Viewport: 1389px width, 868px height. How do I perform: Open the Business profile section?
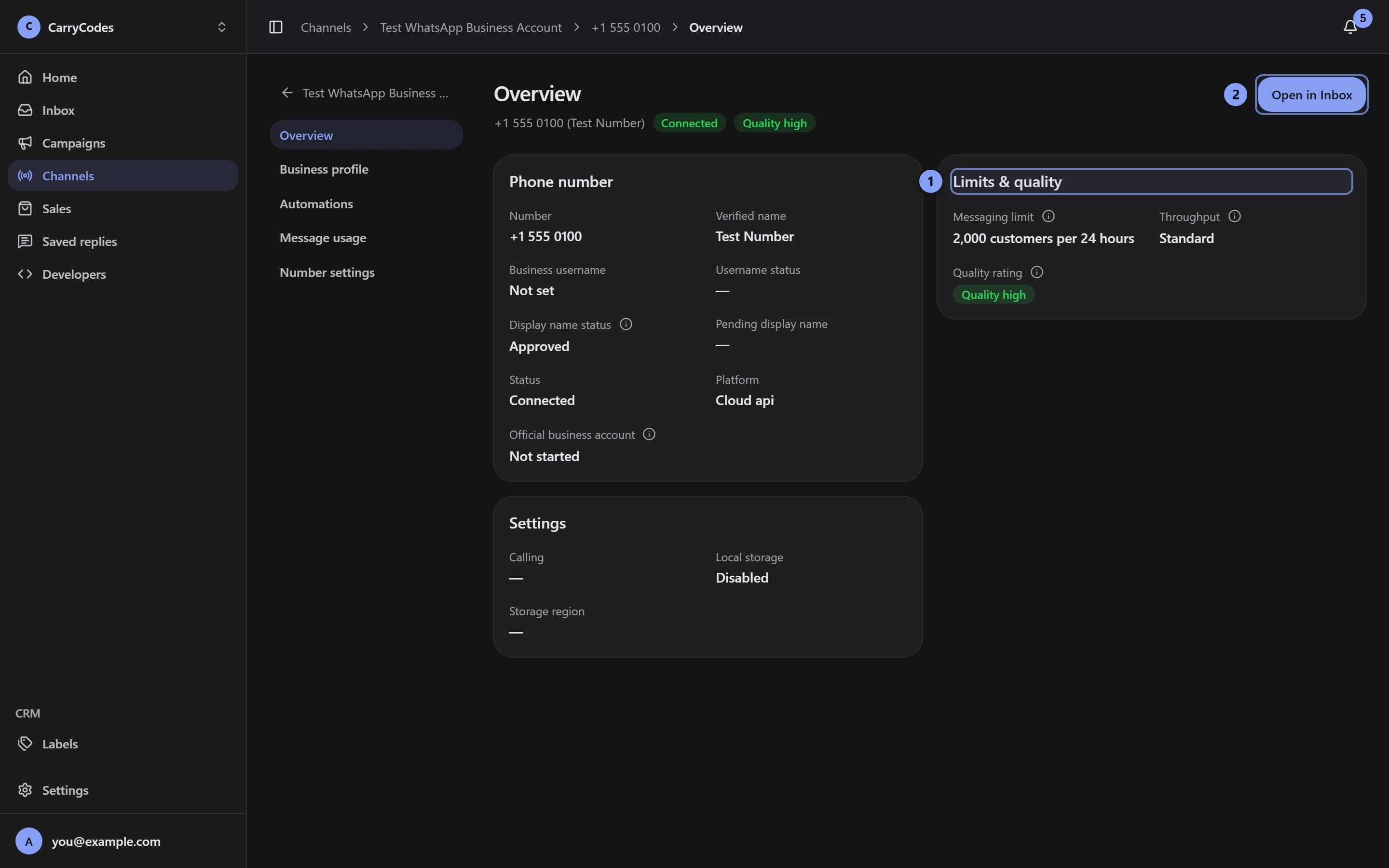pos(366,169)
